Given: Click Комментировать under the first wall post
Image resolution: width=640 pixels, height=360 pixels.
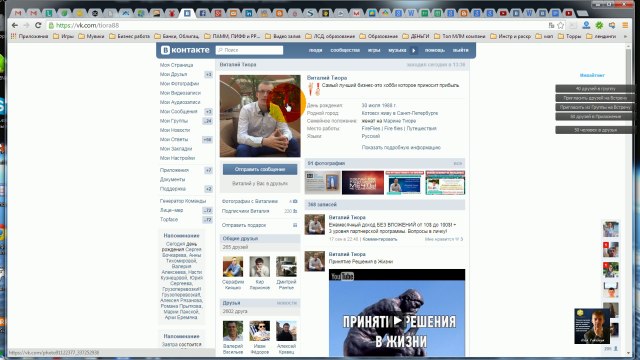Looking at the screenshot, I should coord(380,239).
